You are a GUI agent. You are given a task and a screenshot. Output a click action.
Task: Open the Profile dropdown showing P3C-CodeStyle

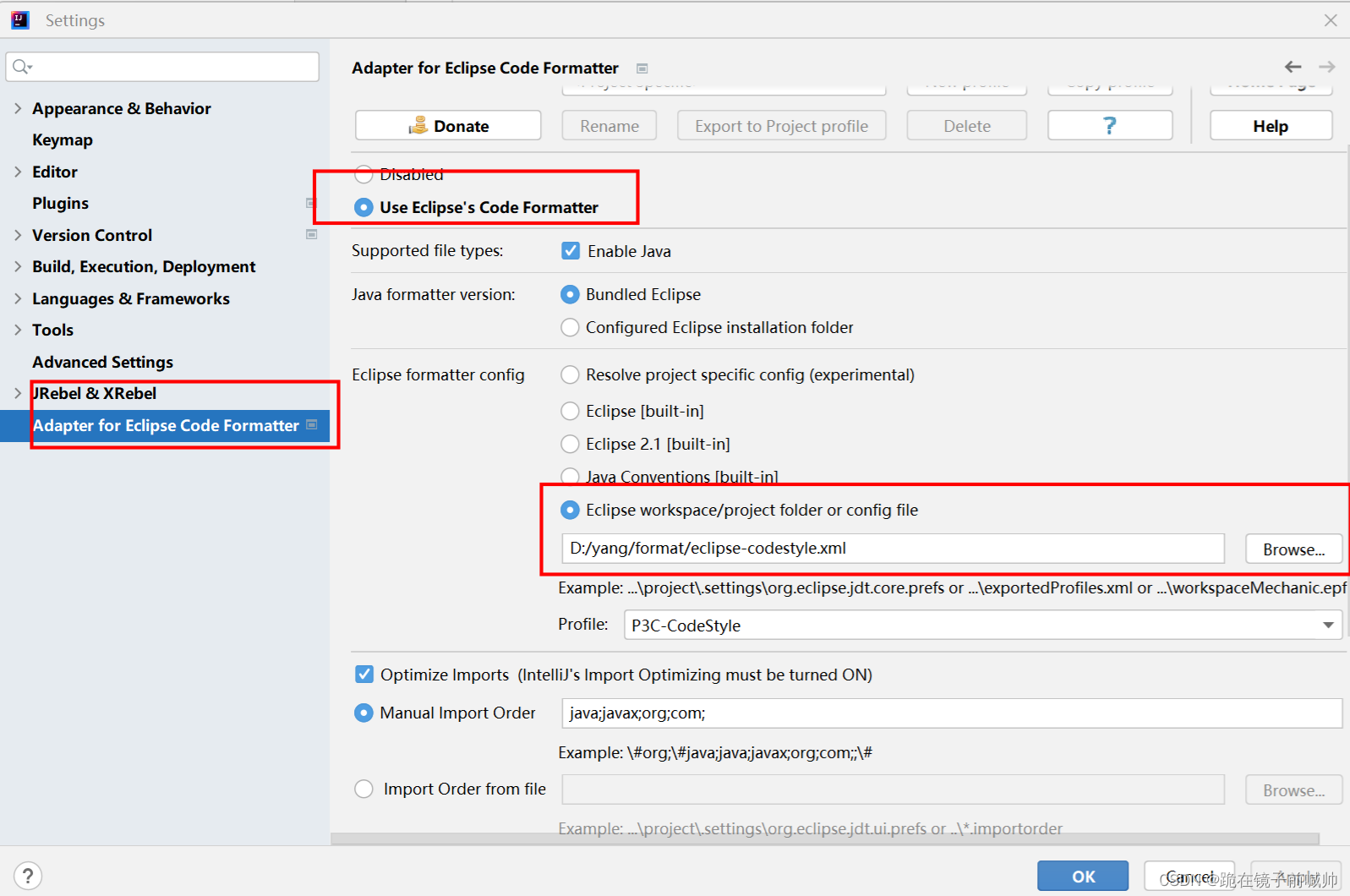(983, 626)
